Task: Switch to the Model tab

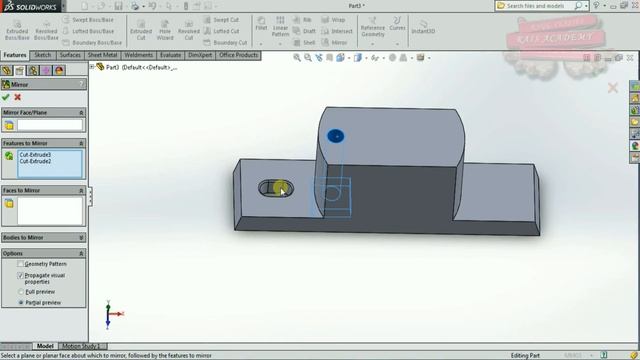Action: [x=45, y=346]
